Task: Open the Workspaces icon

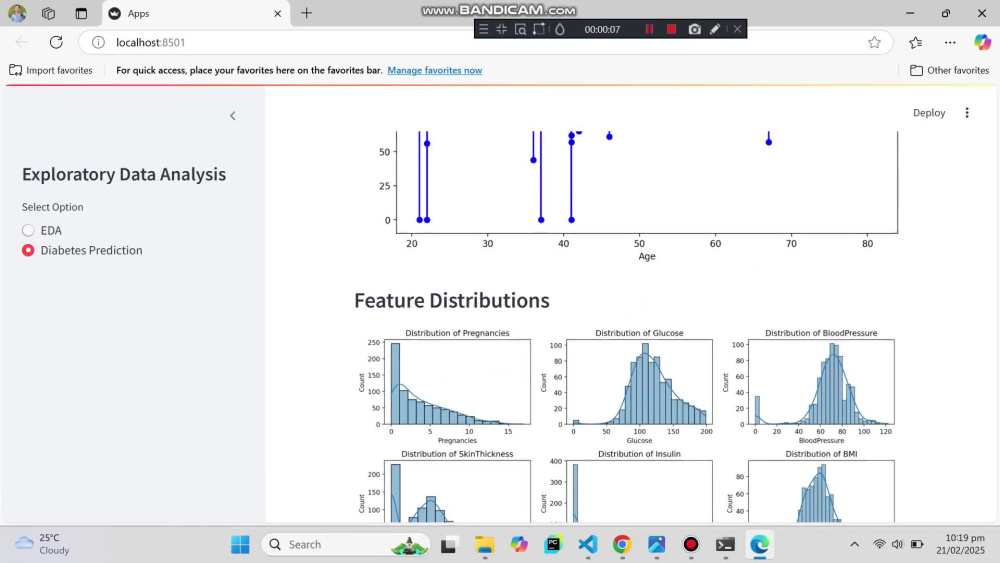Action: [x=48, y=13]
